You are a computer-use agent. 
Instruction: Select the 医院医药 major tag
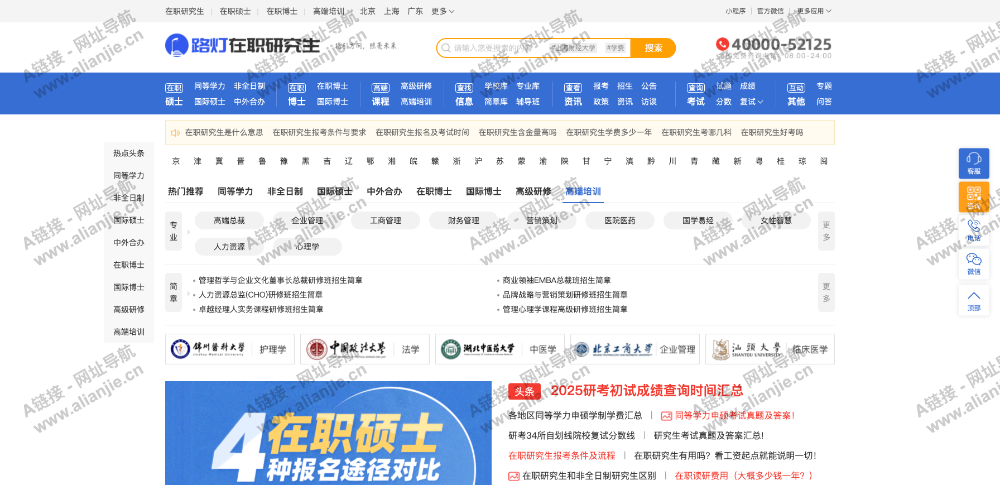[620, 221]
